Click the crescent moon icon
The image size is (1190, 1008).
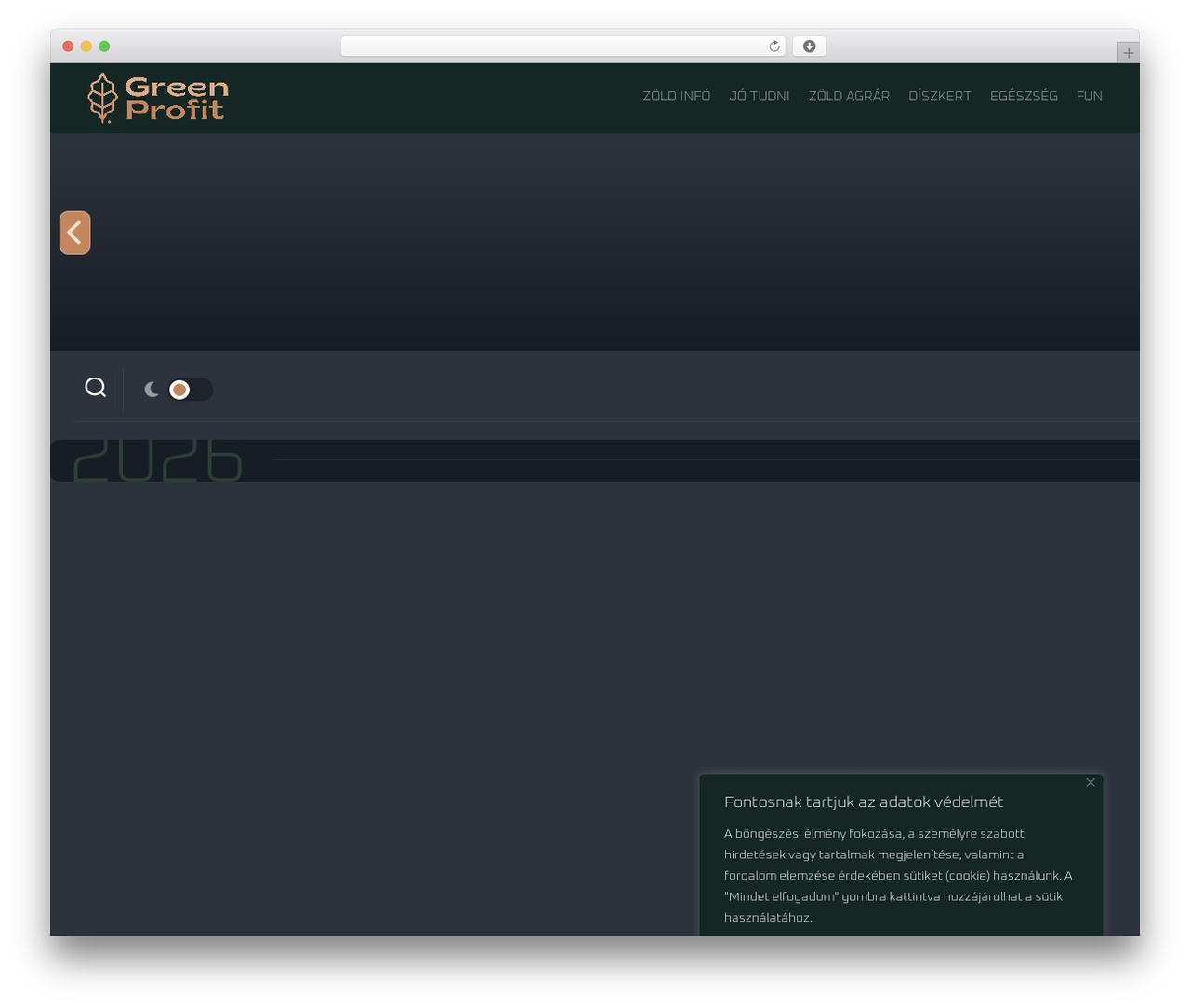(152, 390)
